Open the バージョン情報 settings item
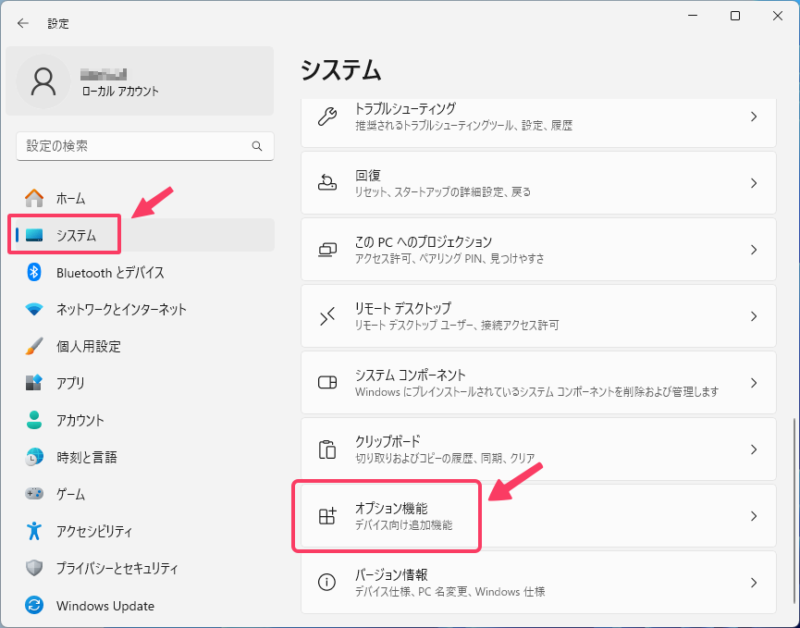This screenshot has height=628, width=800. pos(538,583)
